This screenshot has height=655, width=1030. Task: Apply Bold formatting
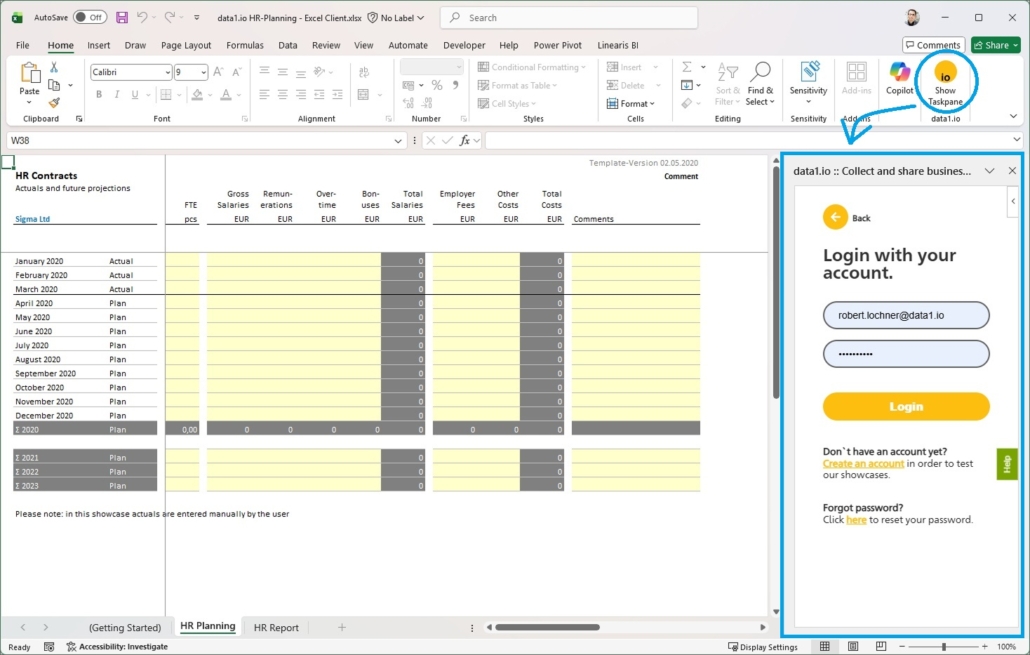pos(99,95)
